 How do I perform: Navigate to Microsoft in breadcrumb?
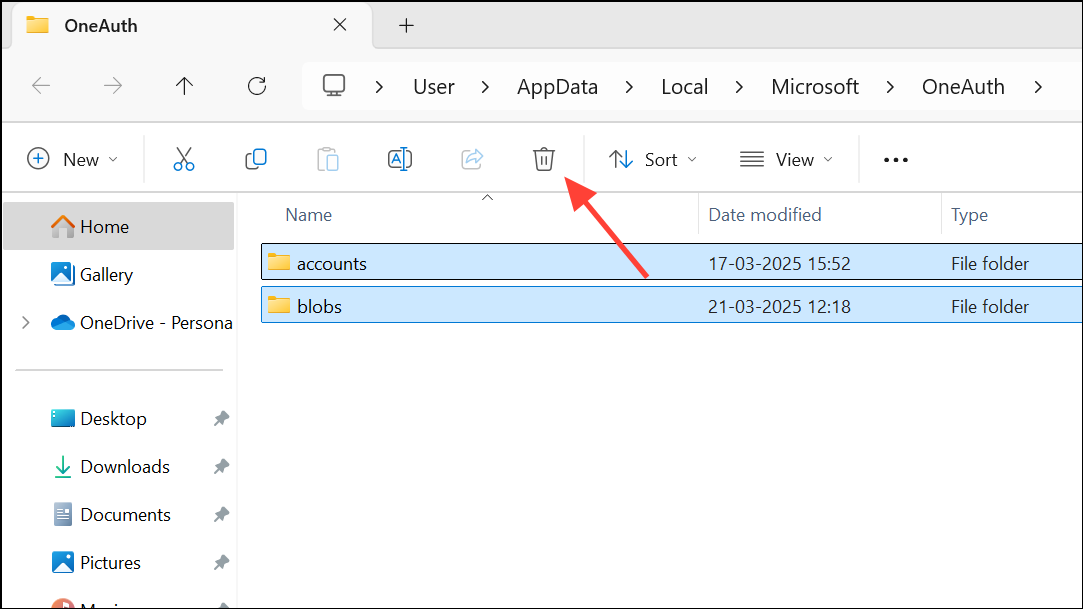coord(815,87)
